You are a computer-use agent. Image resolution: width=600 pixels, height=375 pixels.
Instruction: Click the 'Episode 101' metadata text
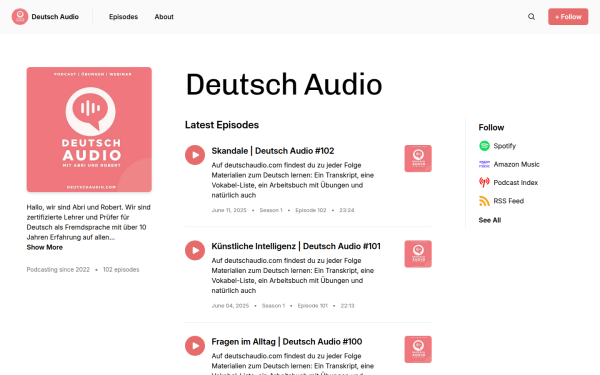tap(313, 306)
